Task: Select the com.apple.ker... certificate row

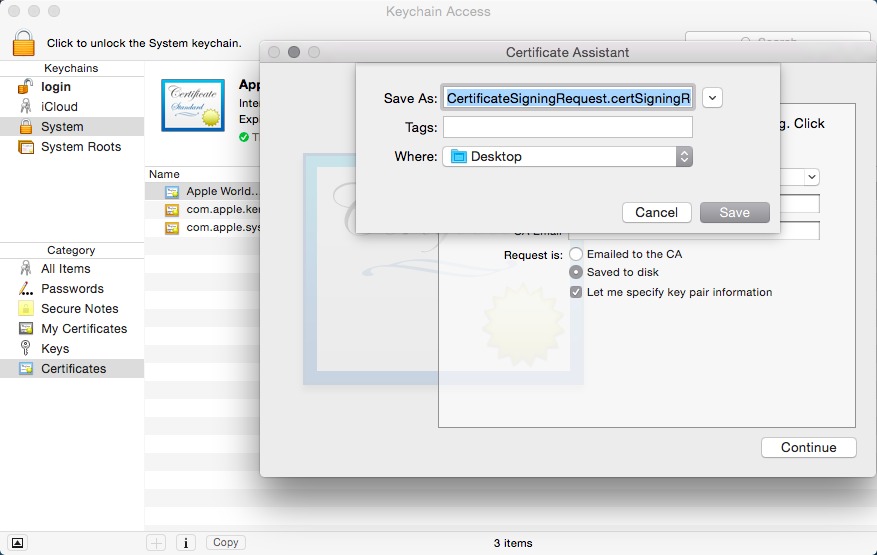Action: [202, 209]
